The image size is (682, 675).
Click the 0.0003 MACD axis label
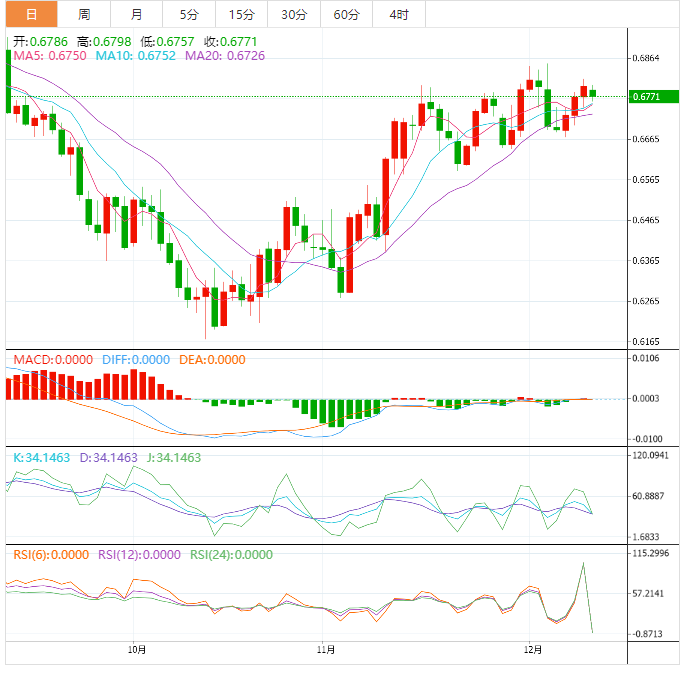[x=646, y=398]
